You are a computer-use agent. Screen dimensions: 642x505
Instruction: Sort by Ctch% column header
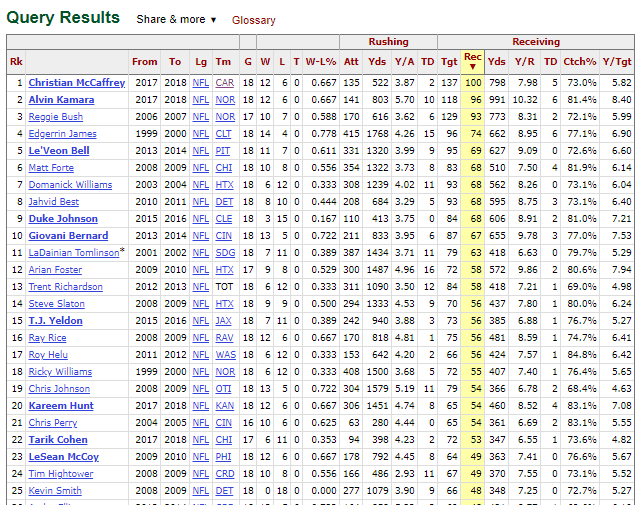coord(579,61)
